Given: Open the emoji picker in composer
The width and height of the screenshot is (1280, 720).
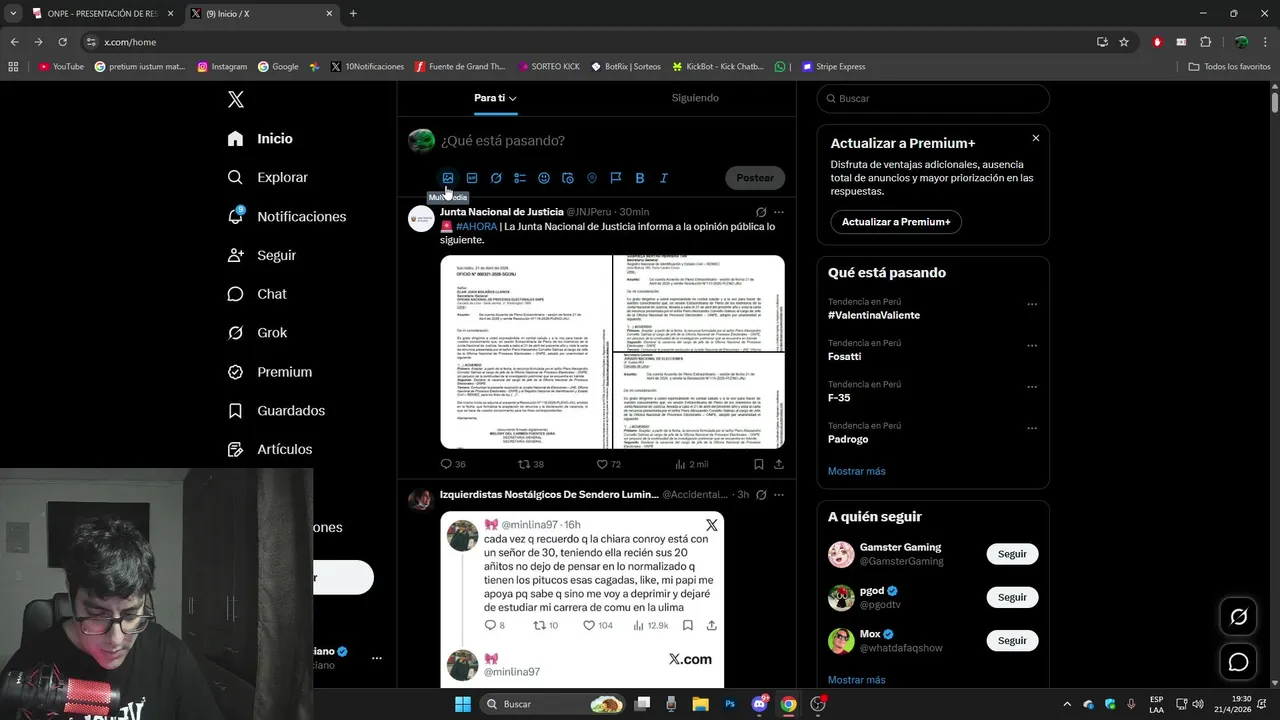Looking at the screenshot, I should (x=544, y=178).
